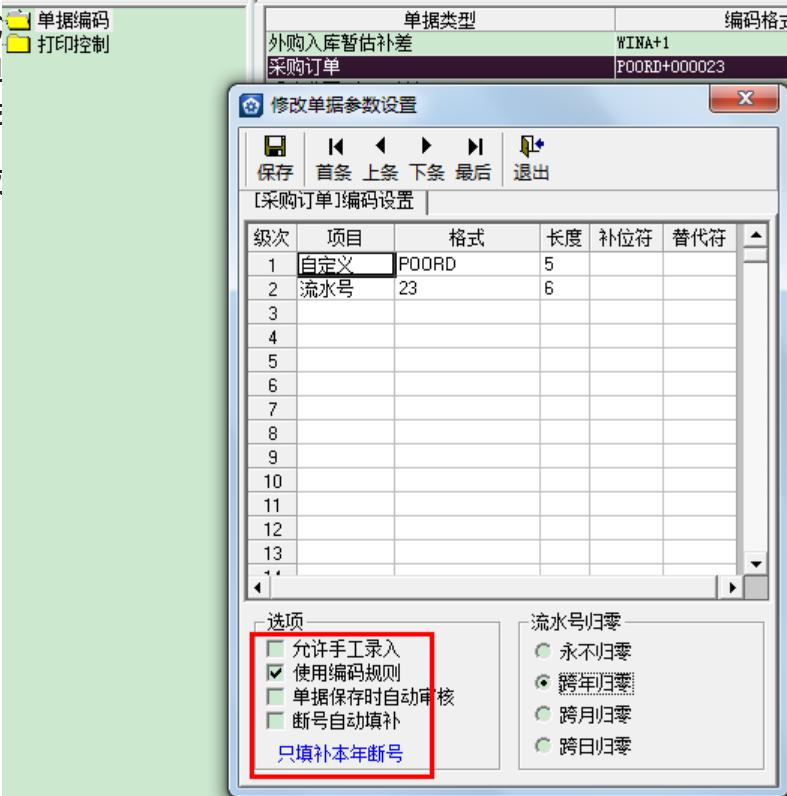Go to next record with 下条
Image resolution: width=787 pixels, height=796 pixels.
[x=427, y=158]
